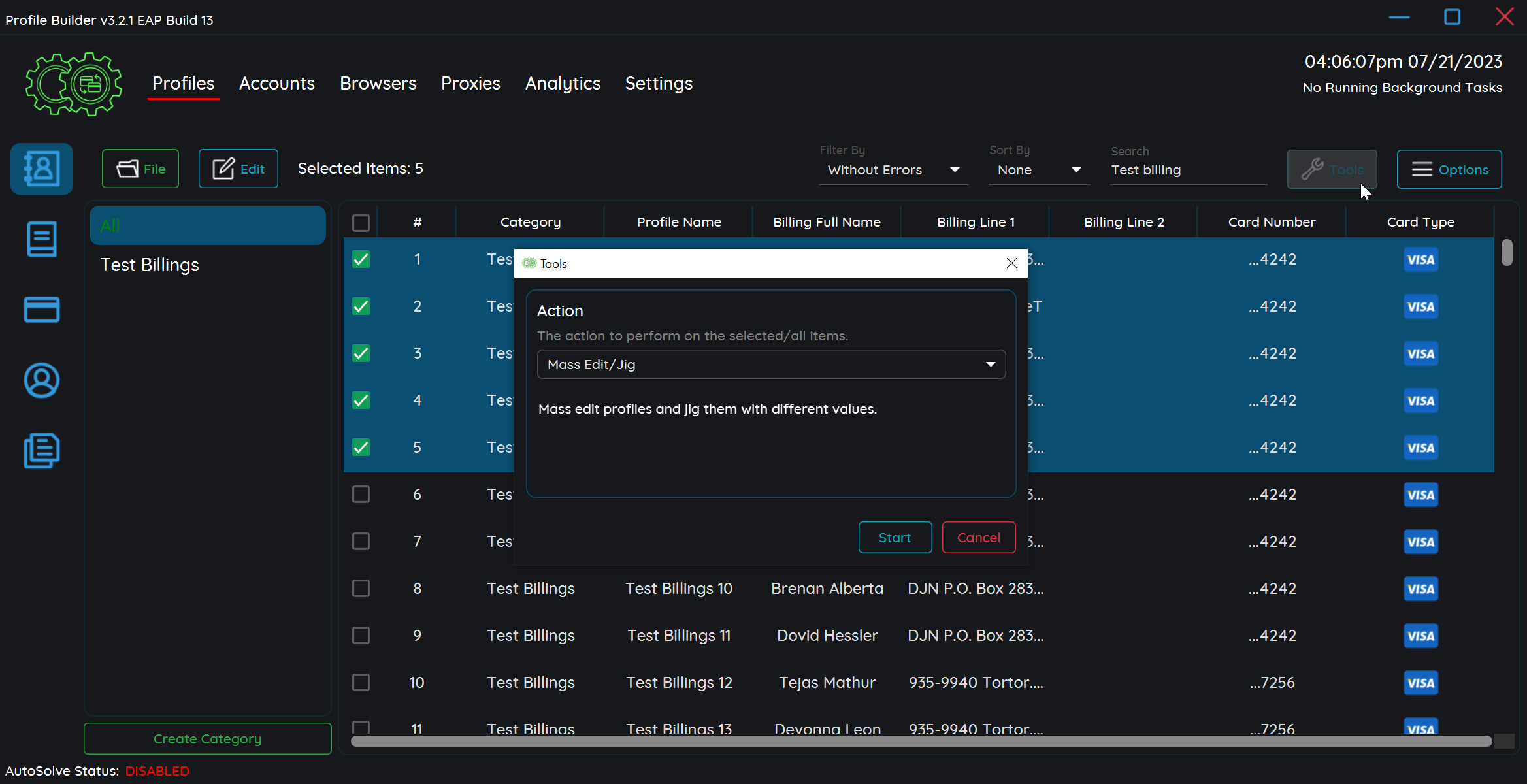Screen dimensions: 1527x784
Task: Click the Tools wrench icon
Action: pos(1332,169)
